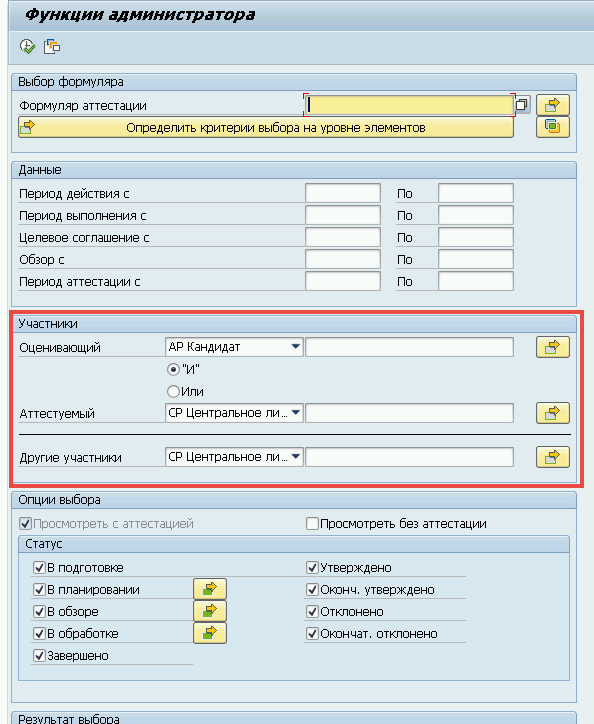Open multiple selection for Оценивающий
Viewport: 594px width, 724px height.
pyautogui.click(x=552, y=347)
